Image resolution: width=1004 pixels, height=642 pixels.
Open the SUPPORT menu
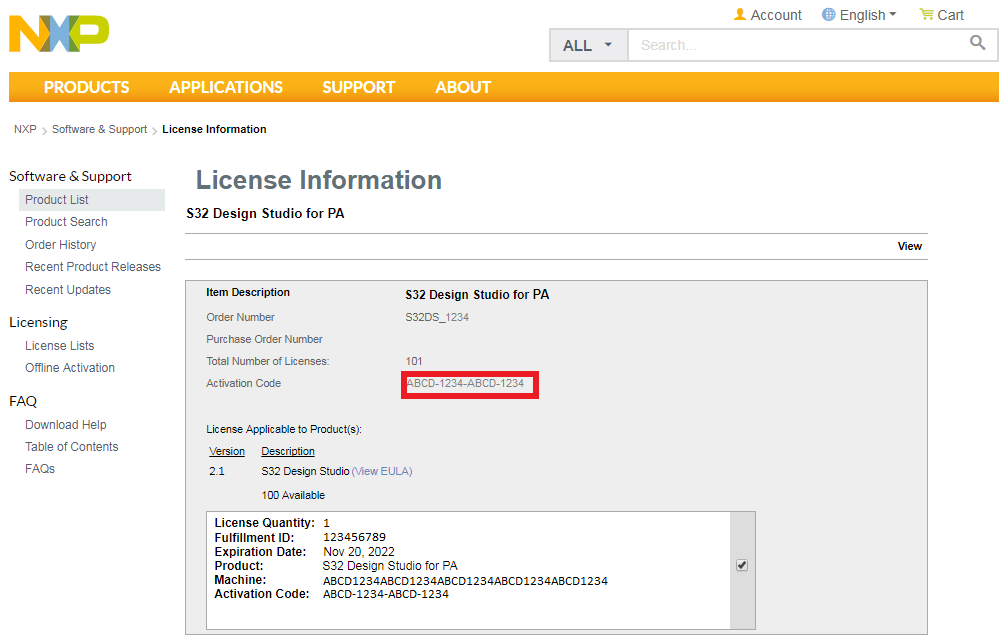358,87
